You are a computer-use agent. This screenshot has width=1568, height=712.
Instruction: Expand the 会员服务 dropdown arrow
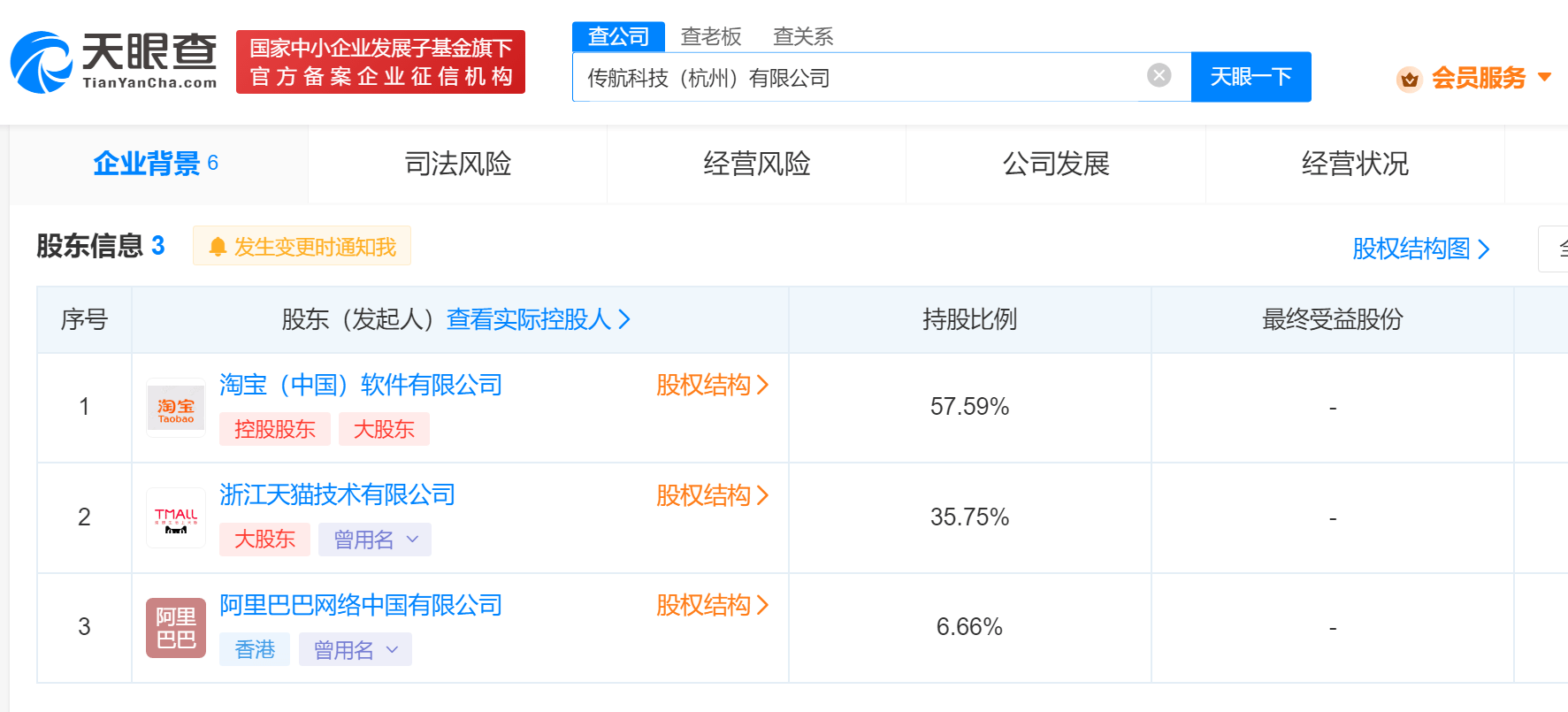point(1544,78)
